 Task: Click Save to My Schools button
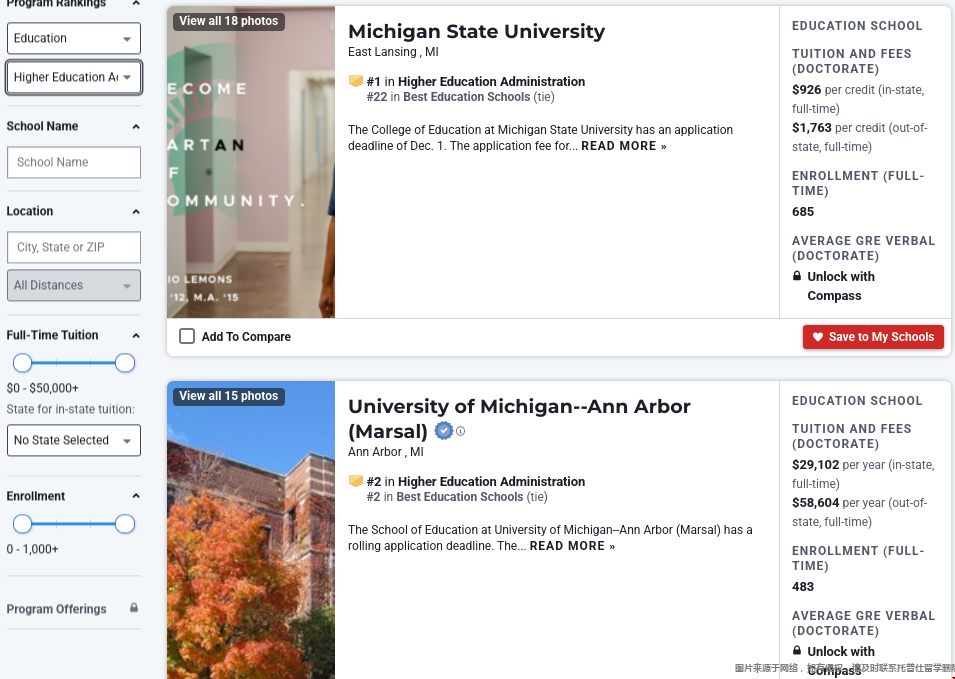click(x=873, y=337)
